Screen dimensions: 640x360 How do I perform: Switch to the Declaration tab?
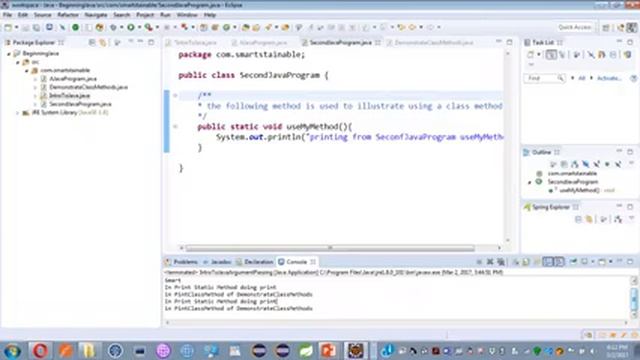coord(255,262)
